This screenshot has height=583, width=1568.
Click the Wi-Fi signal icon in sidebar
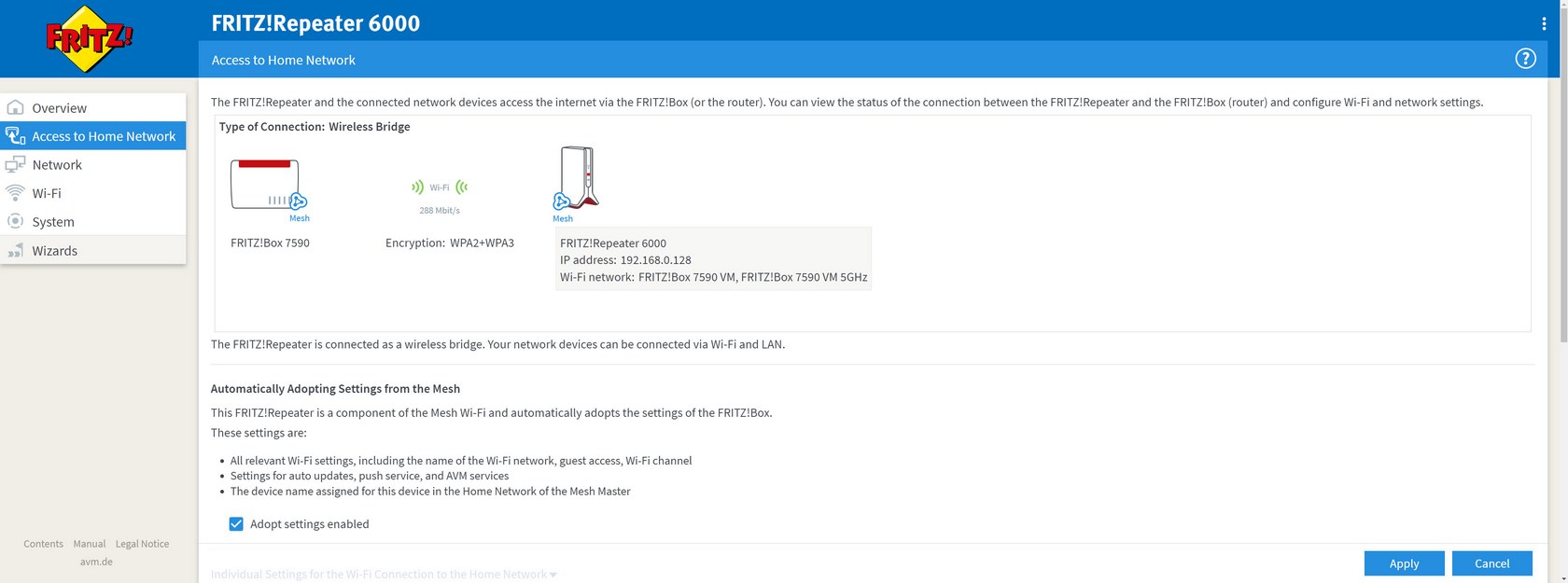click(15, 192)
